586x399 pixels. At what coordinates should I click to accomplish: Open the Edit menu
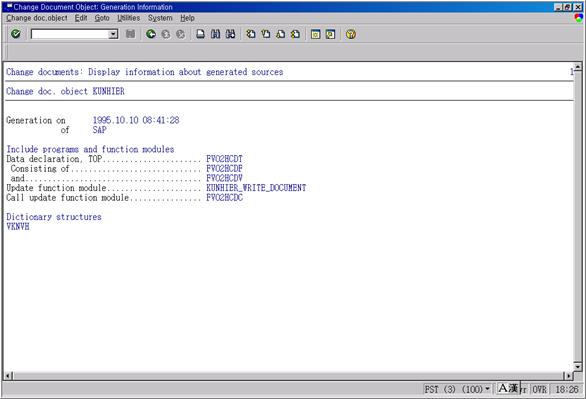(x=81, y=18)
